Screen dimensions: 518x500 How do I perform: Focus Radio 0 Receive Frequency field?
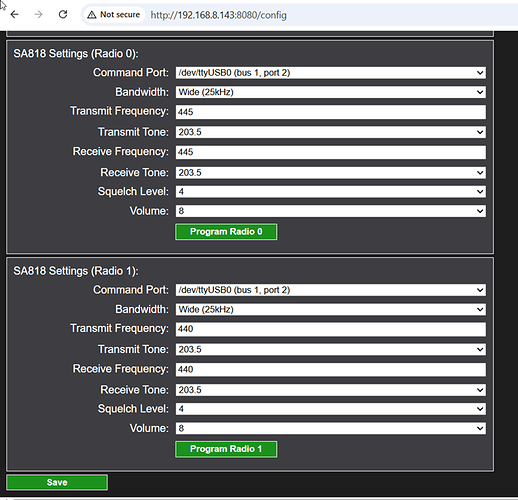tap(331, 152)
